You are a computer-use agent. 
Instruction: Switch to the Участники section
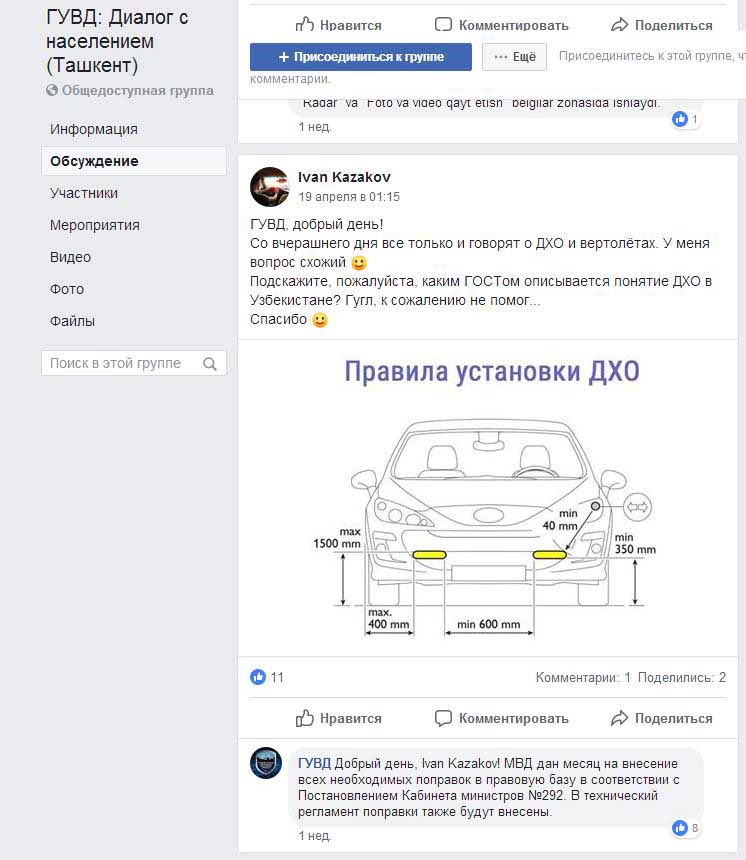[x=84, y=193]
